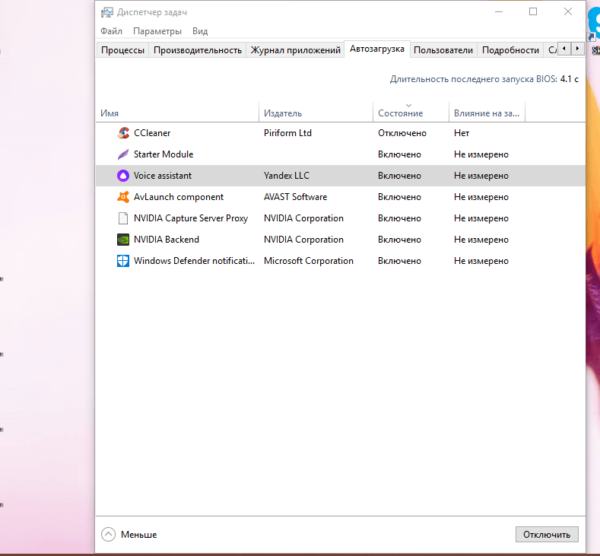
Task: Click the Task Manager title bar icon
Action: pyautogui.click(x=107, y=12)
